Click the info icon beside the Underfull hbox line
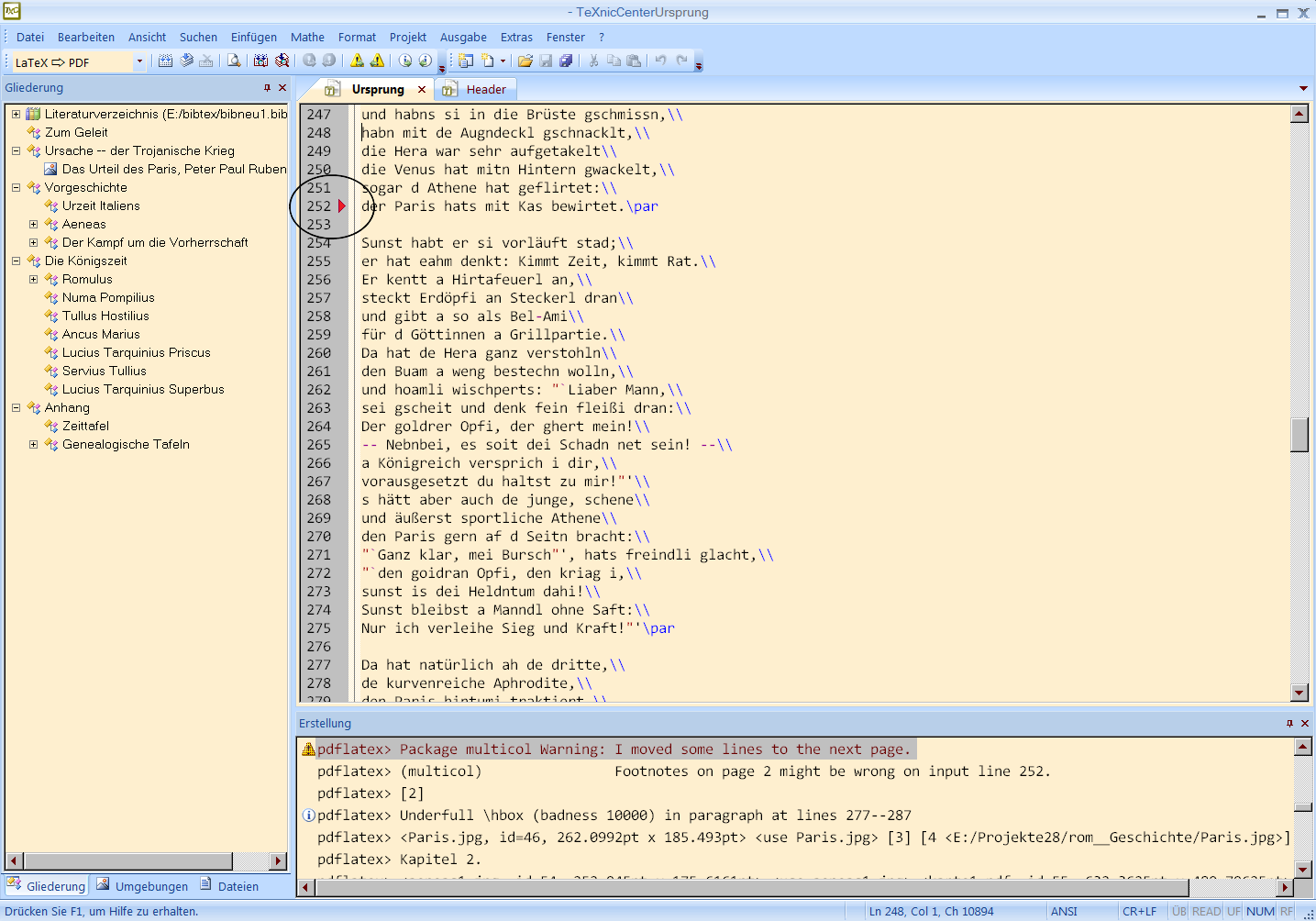Viewport: 1316px width, 921px height. pyautogui.click(x=308, y=816)
